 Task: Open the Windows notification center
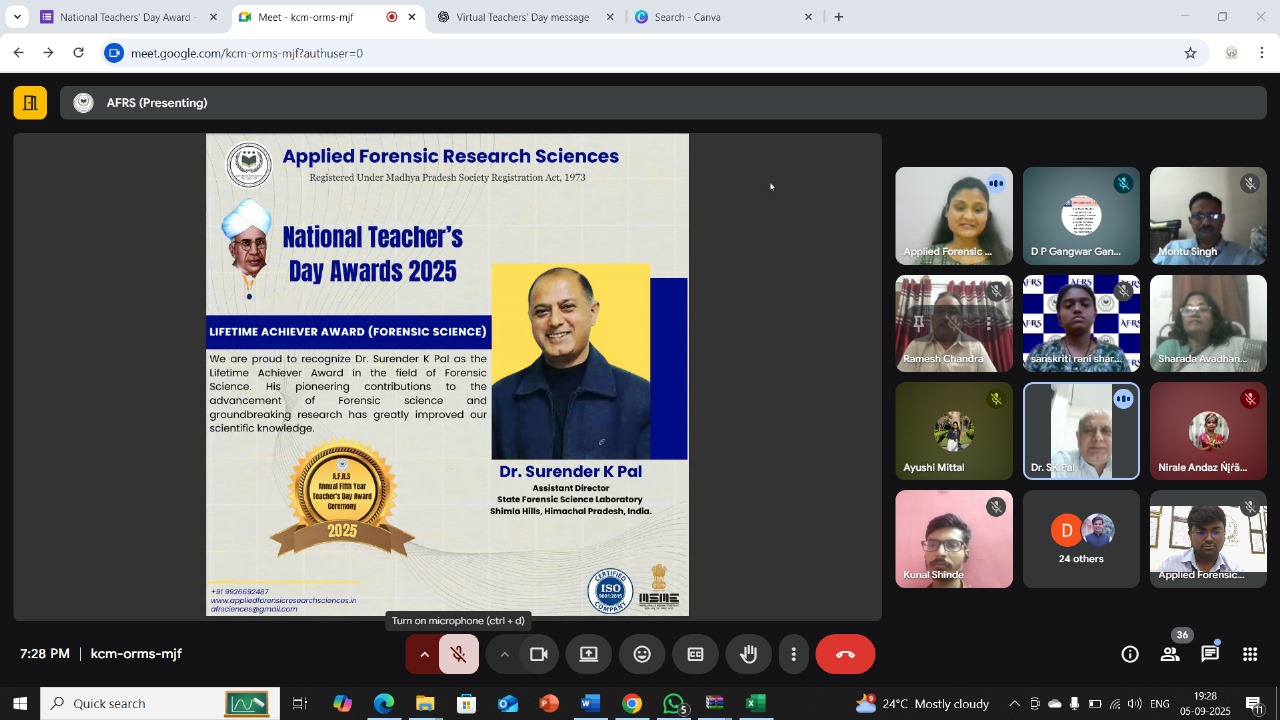tap(1256, 704)
